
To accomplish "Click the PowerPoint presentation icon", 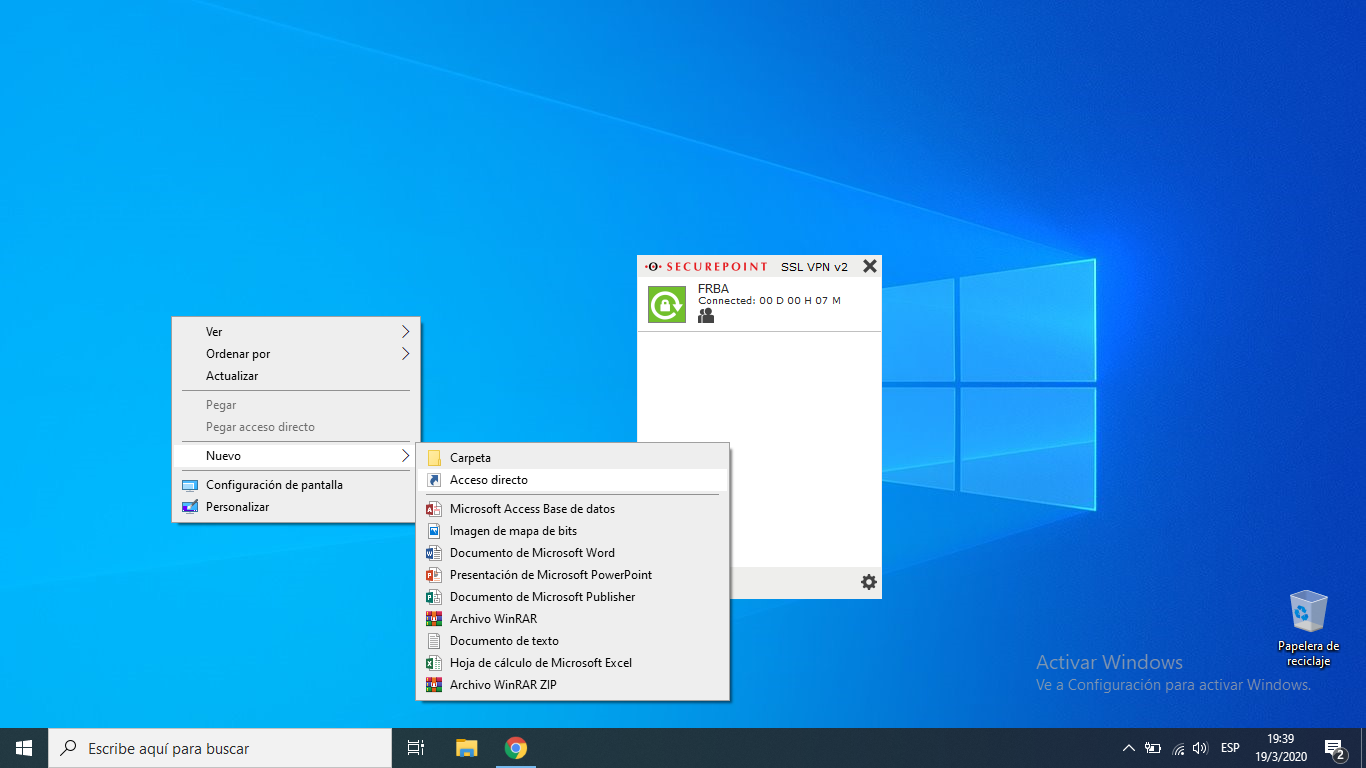I will [434, 575].
